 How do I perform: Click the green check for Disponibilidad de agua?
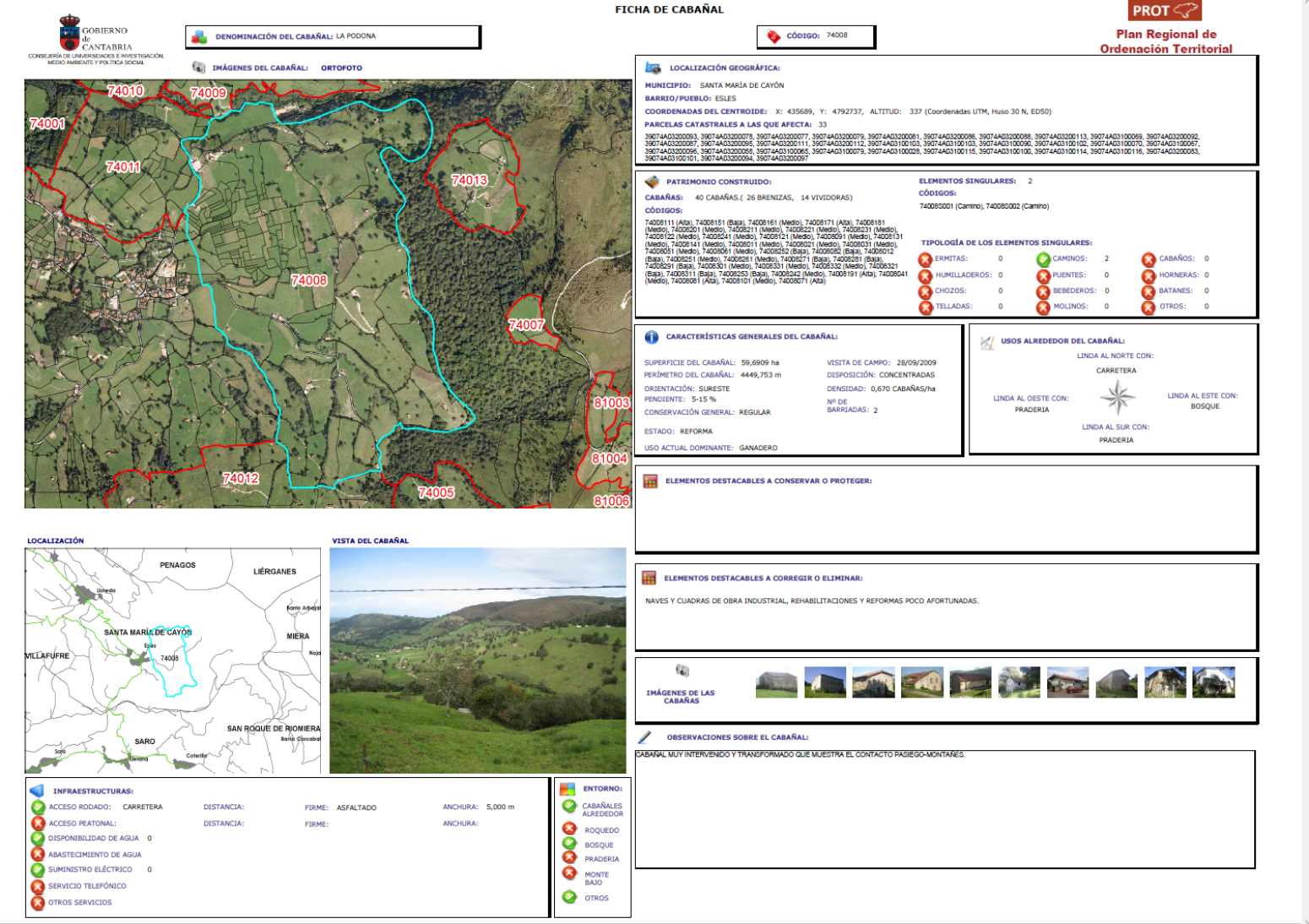(x=38, y=839)
